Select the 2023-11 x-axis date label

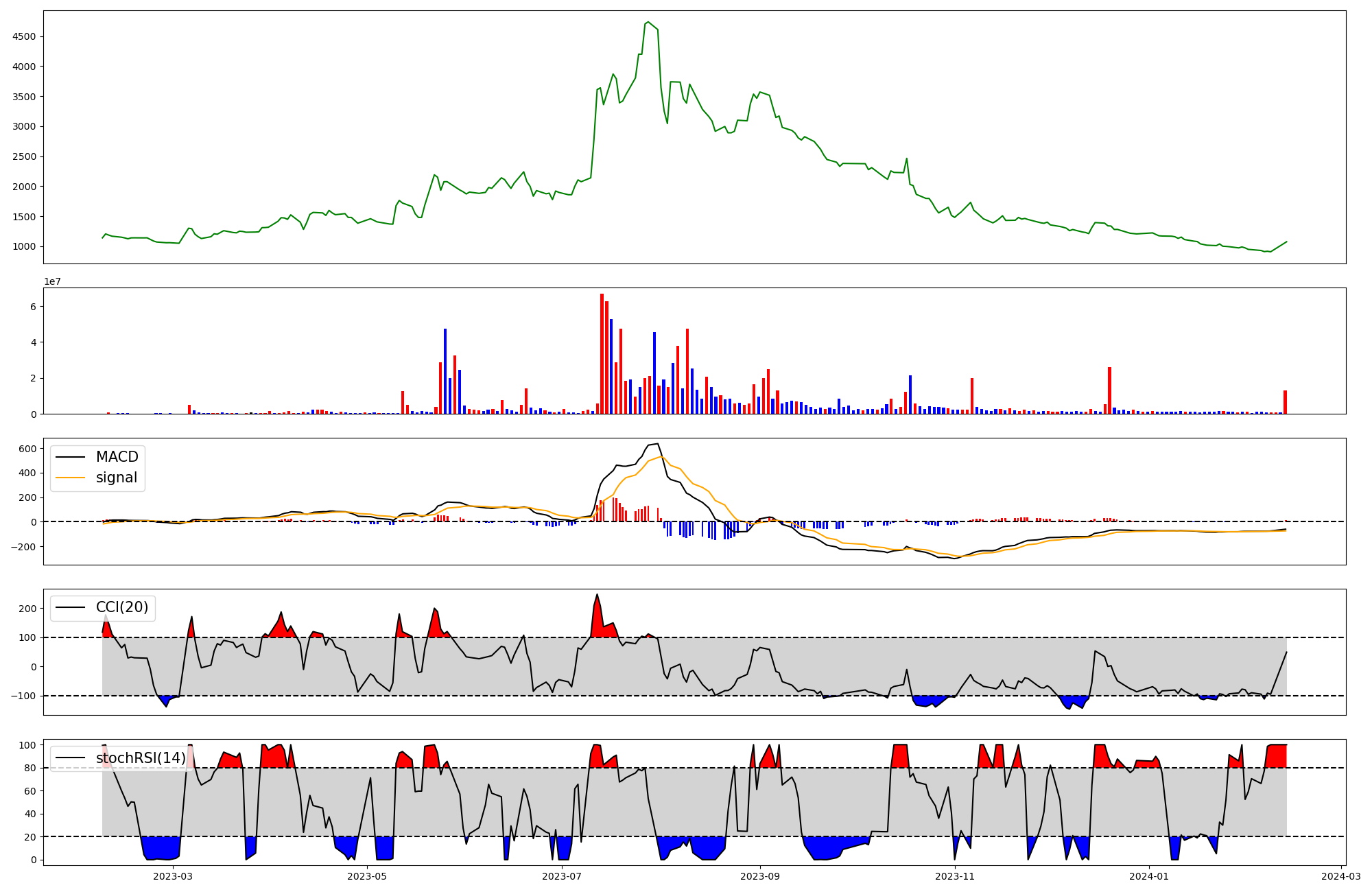(x=955, y=876)
